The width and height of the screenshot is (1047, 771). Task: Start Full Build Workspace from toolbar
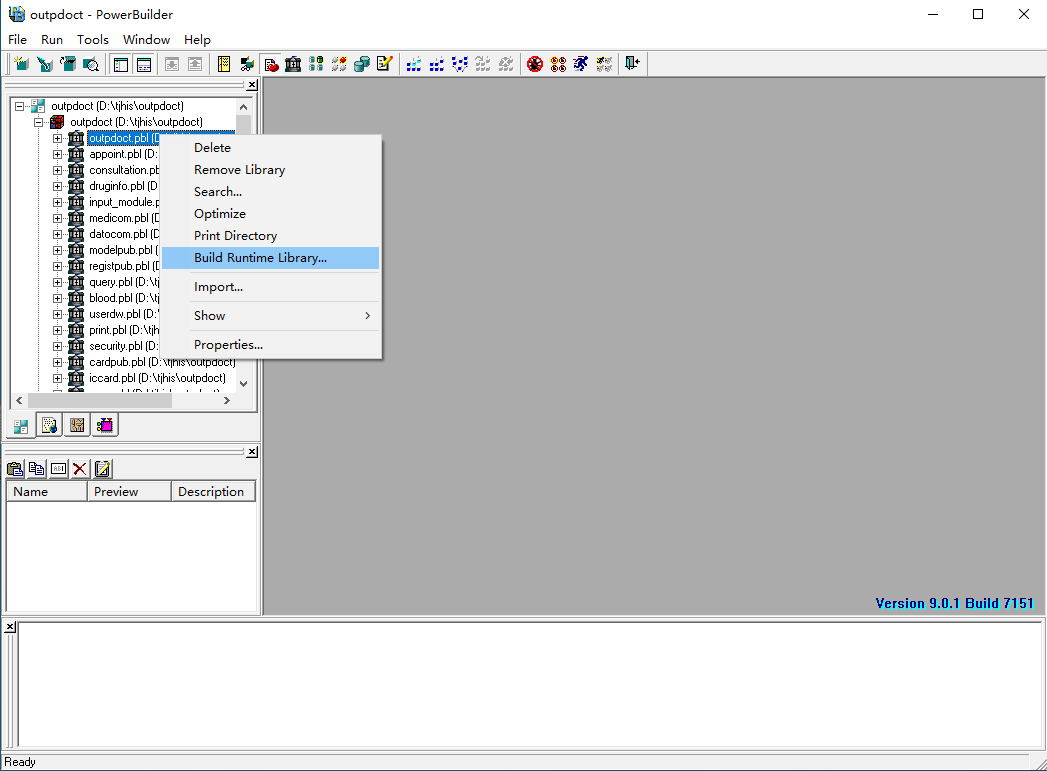(437, 64)
